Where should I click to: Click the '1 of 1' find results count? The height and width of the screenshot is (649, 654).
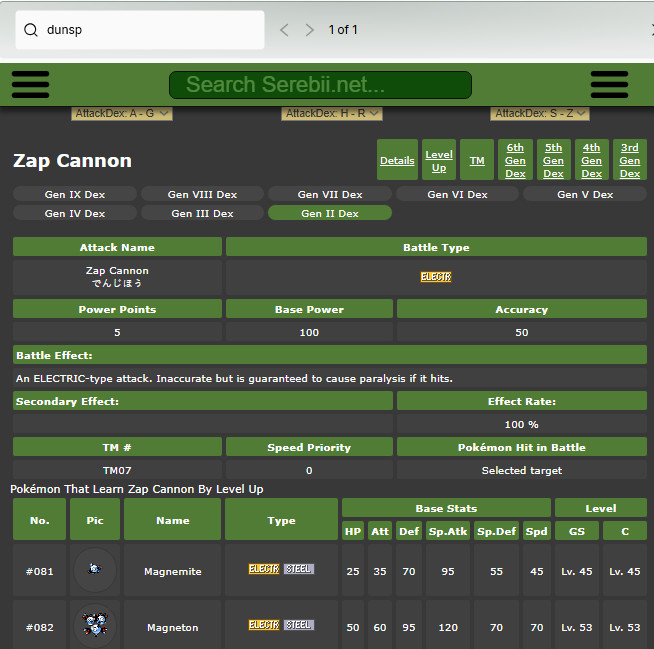[343, 30]
